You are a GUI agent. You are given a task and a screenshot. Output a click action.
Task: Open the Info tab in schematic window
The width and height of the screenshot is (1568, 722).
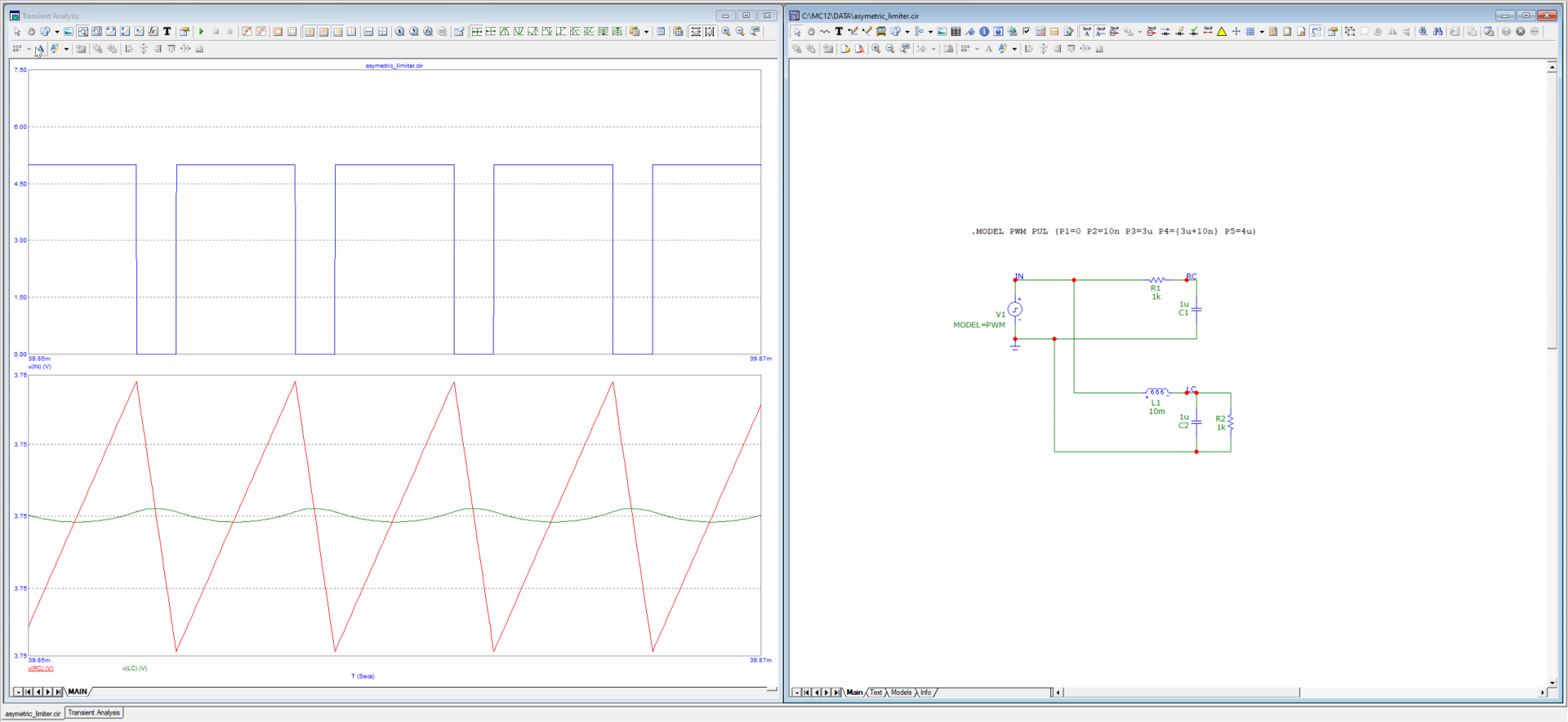(x=926, y=693)
